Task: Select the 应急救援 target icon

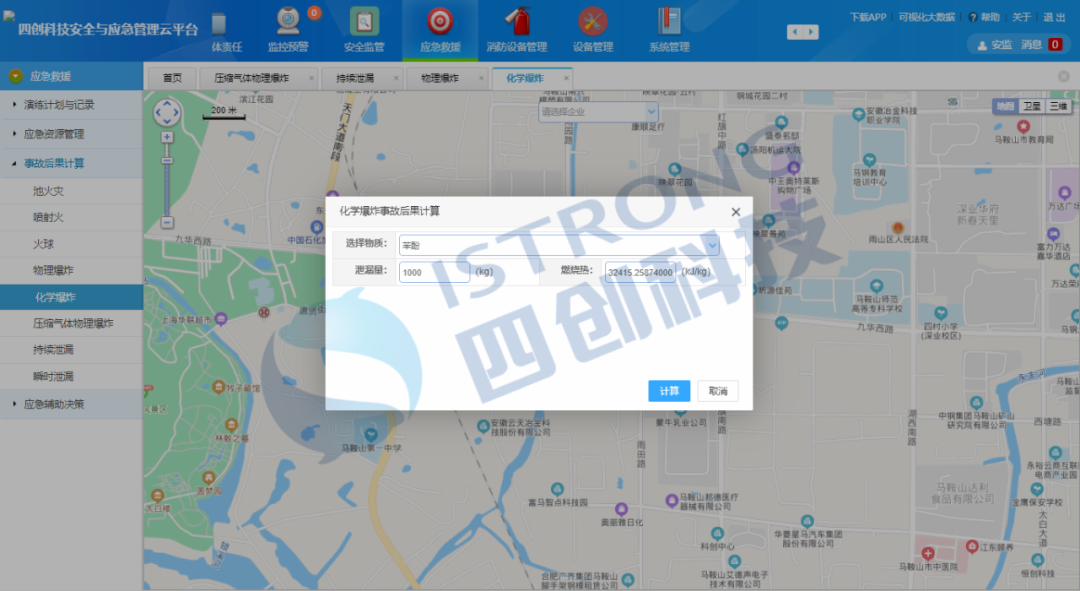Action: click(439, 22)
